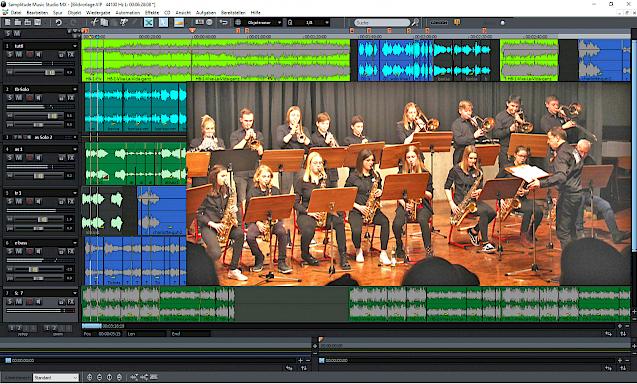Open the Effekte menu
This screenshot has width=637, height=384.
point(152,13)
